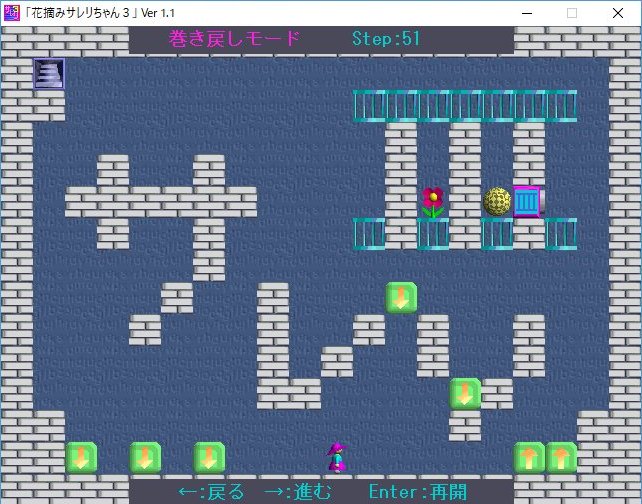Viewport: 642px width, 504px height.
Task: Click the middle of three bottom-left down-arrow blocks
Action: 145,457
